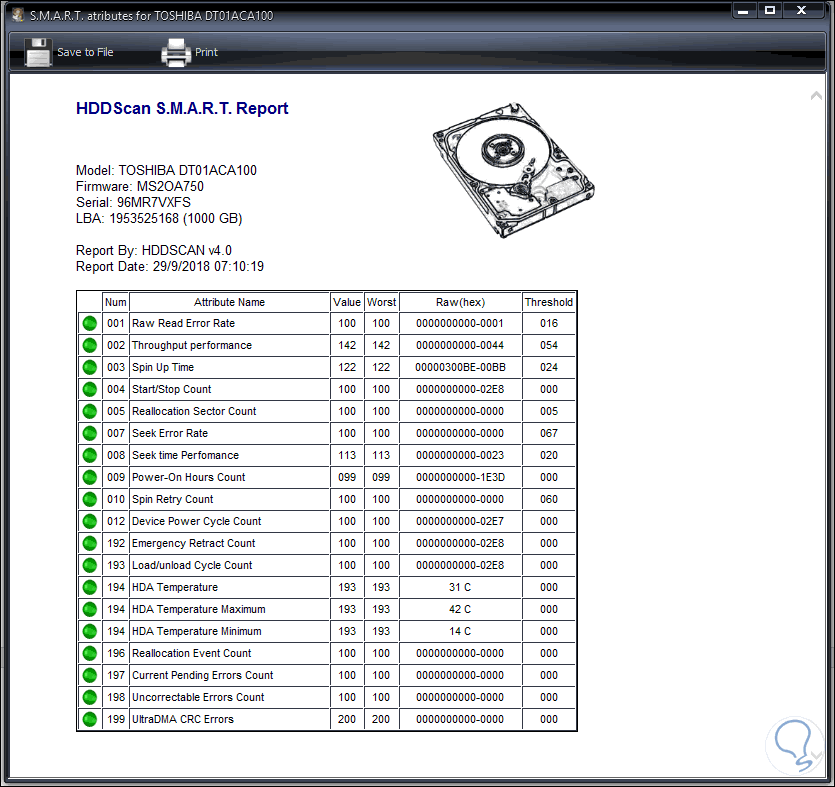The height and width of the screenshot is (787, 835).
Task: Click the HDDScan app icon in title bar
Action: [18, 15]
